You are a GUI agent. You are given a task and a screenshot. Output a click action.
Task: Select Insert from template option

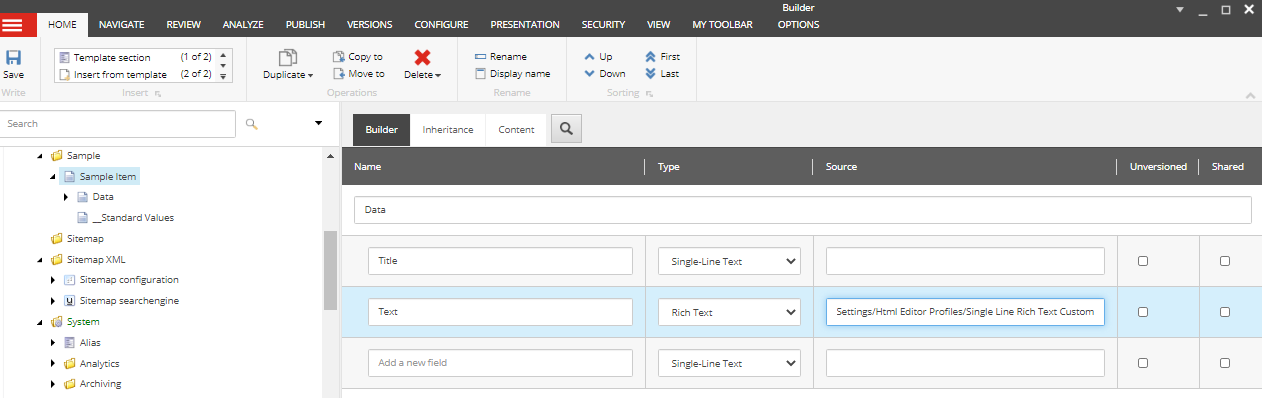(120, 74)
